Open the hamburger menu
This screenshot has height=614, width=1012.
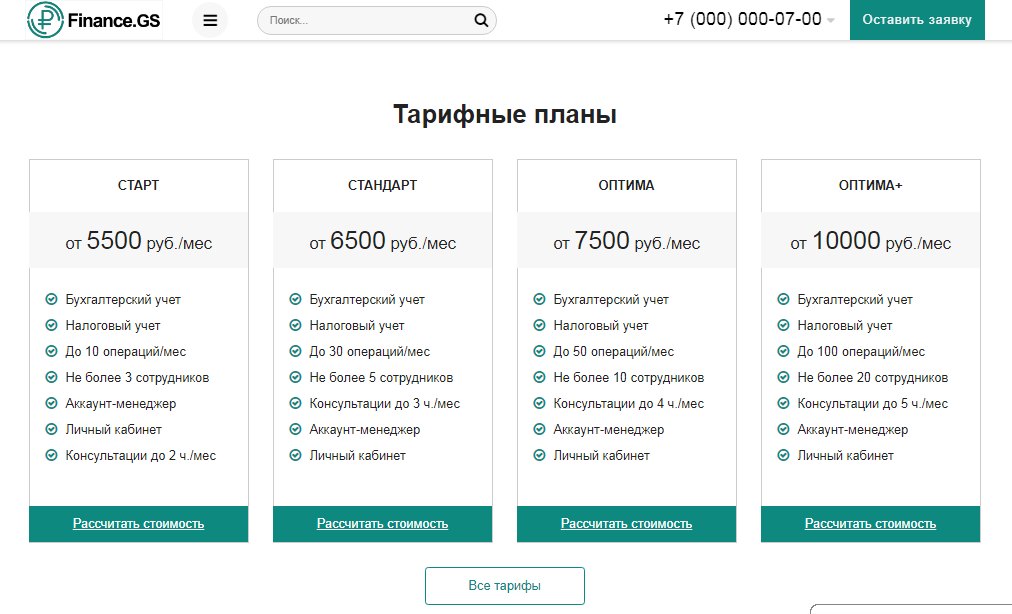coord(210,20)
